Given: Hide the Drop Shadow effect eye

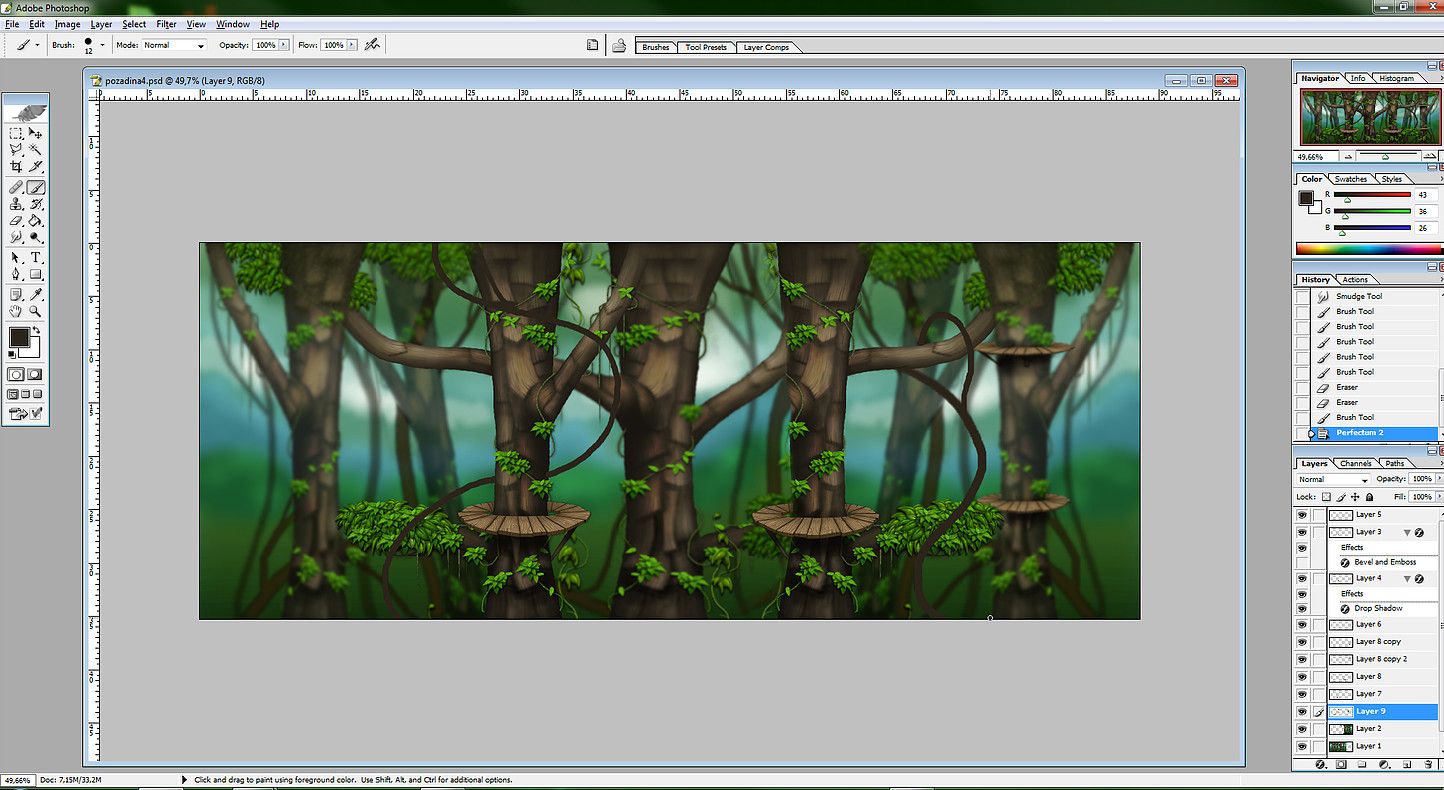Looking at the screenshot, I should click(x=1301, y=608).
